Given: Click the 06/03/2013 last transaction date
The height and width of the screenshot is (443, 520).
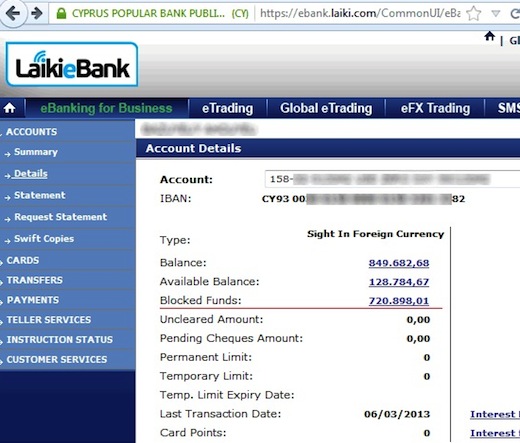Looking at the screenshot, I should tap(397, 414).
